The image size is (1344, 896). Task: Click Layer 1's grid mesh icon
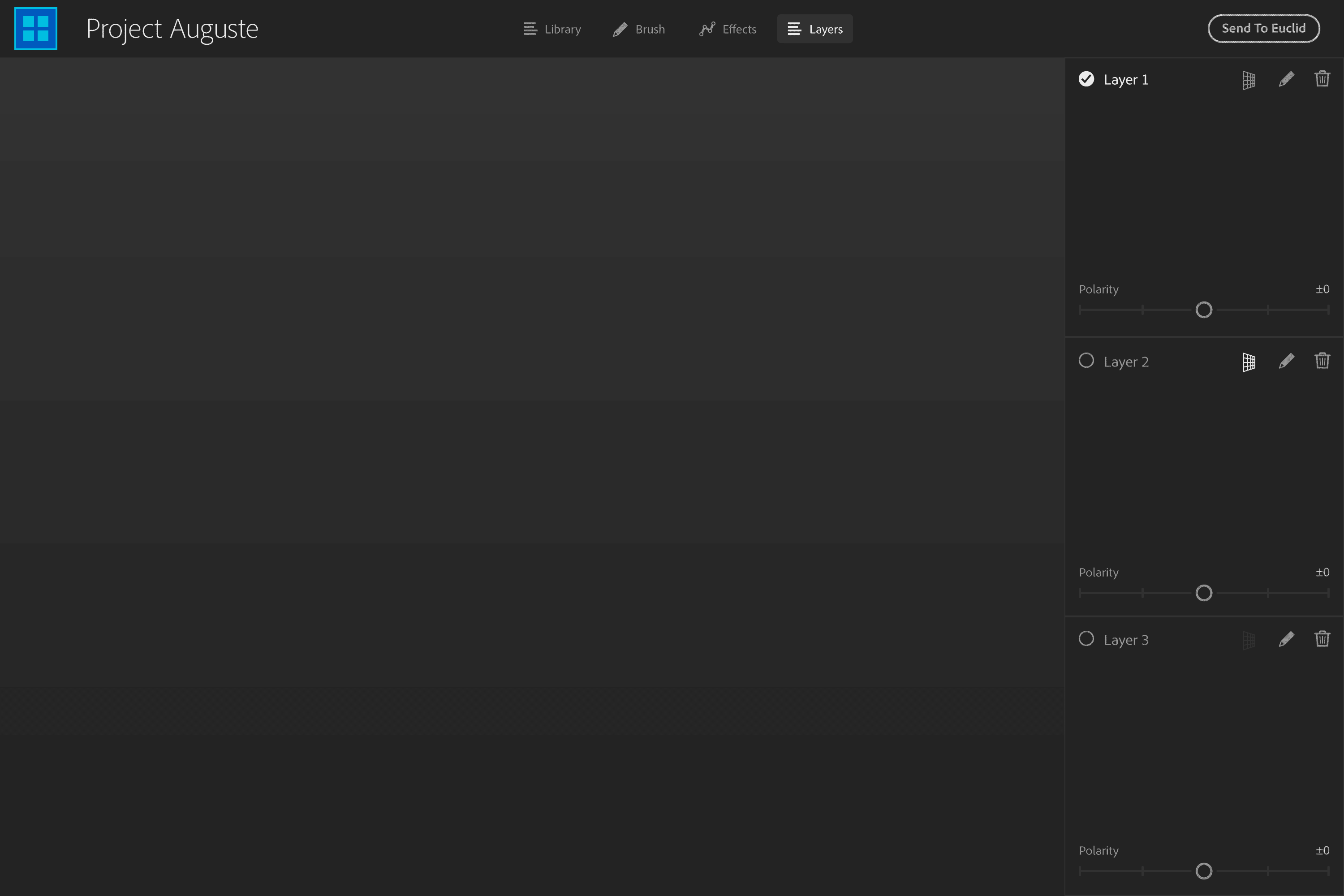pos(1249,80)
